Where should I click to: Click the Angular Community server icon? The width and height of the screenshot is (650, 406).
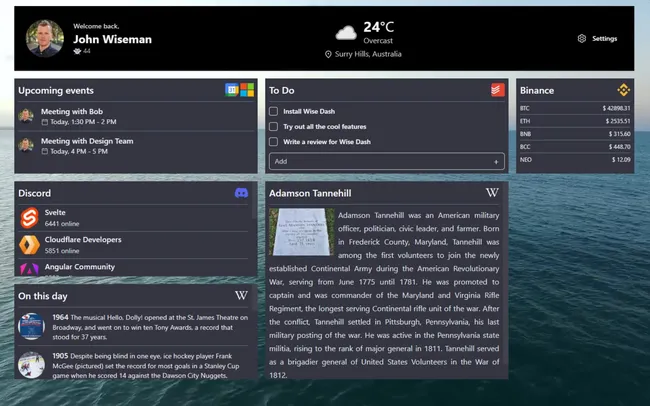[29, 269]
